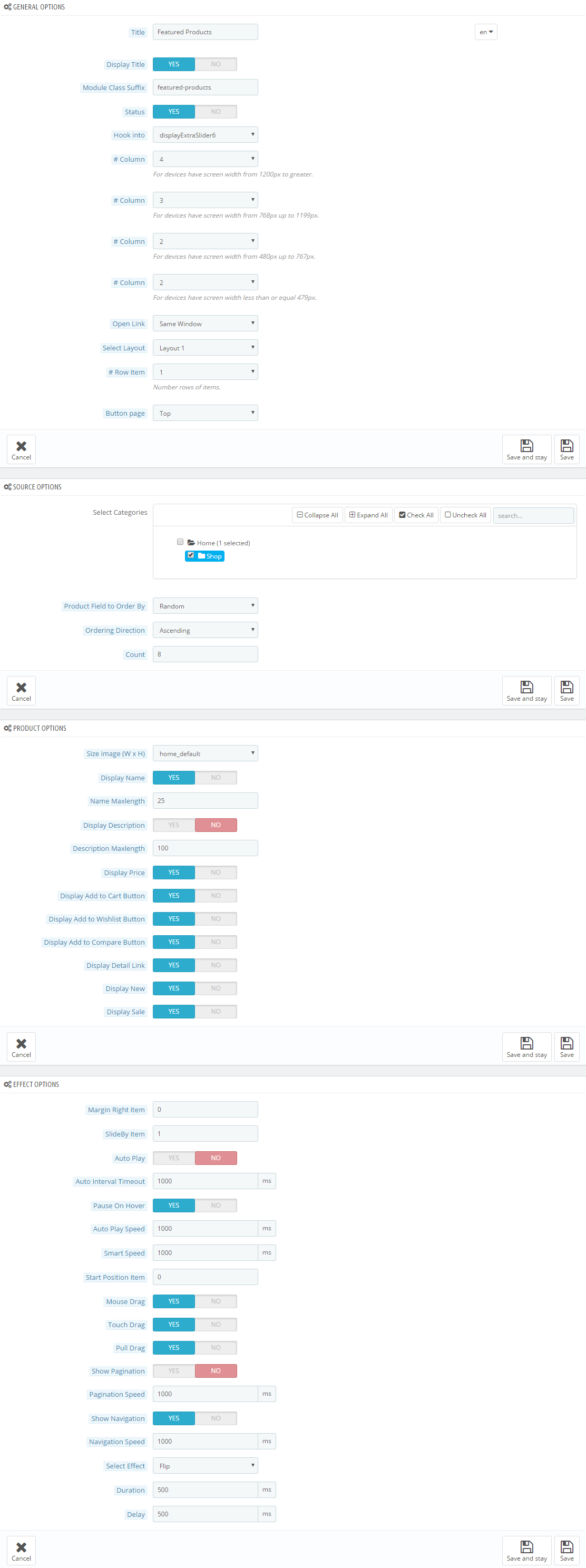Click the Title input field
This screenshot has width=586, height=1568.
tap(205, 32)
